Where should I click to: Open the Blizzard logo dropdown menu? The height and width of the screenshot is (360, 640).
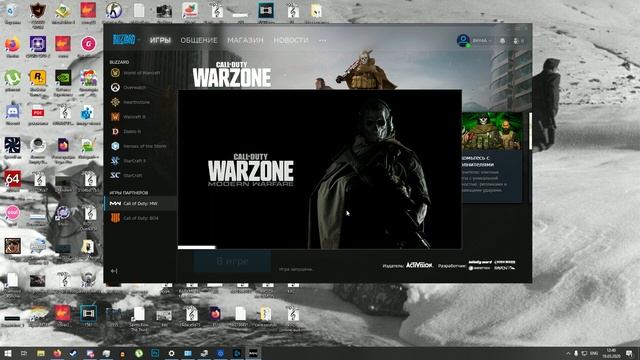click(126, 40)
